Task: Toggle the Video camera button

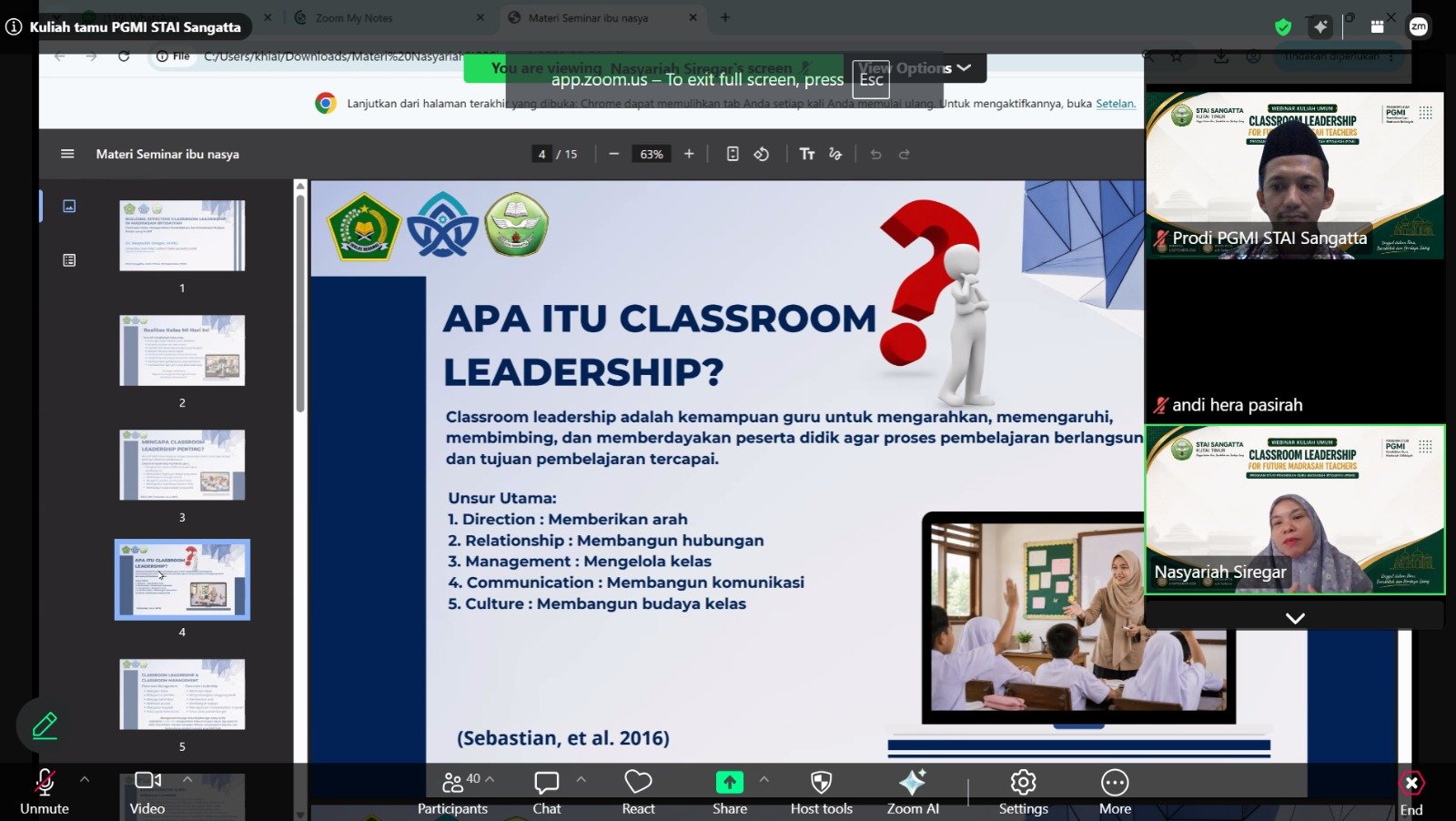Action: coord(147,792)
